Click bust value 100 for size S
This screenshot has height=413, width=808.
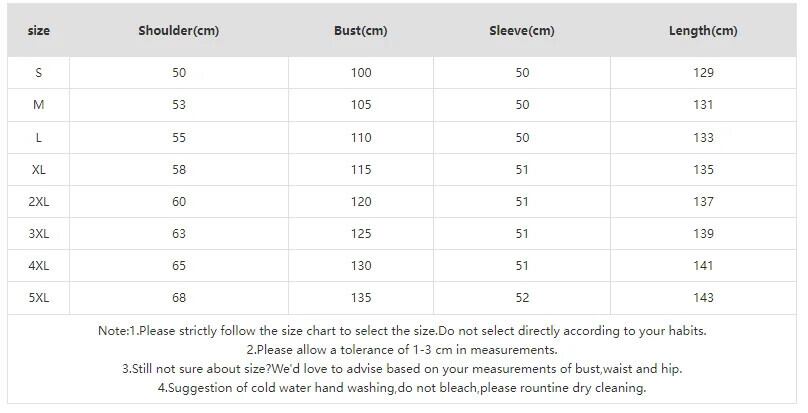pyautogui.click(x=361, y=73)
